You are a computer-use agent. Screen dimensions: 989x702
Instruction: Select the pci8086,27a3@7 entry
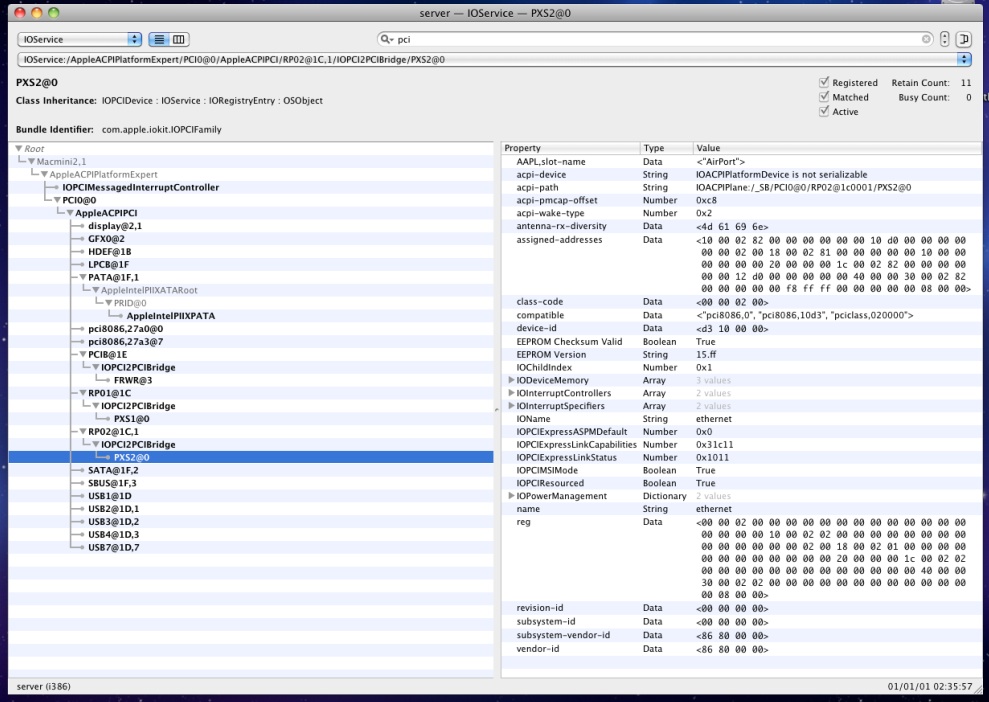pyautogui.click(x=126, y=341)
